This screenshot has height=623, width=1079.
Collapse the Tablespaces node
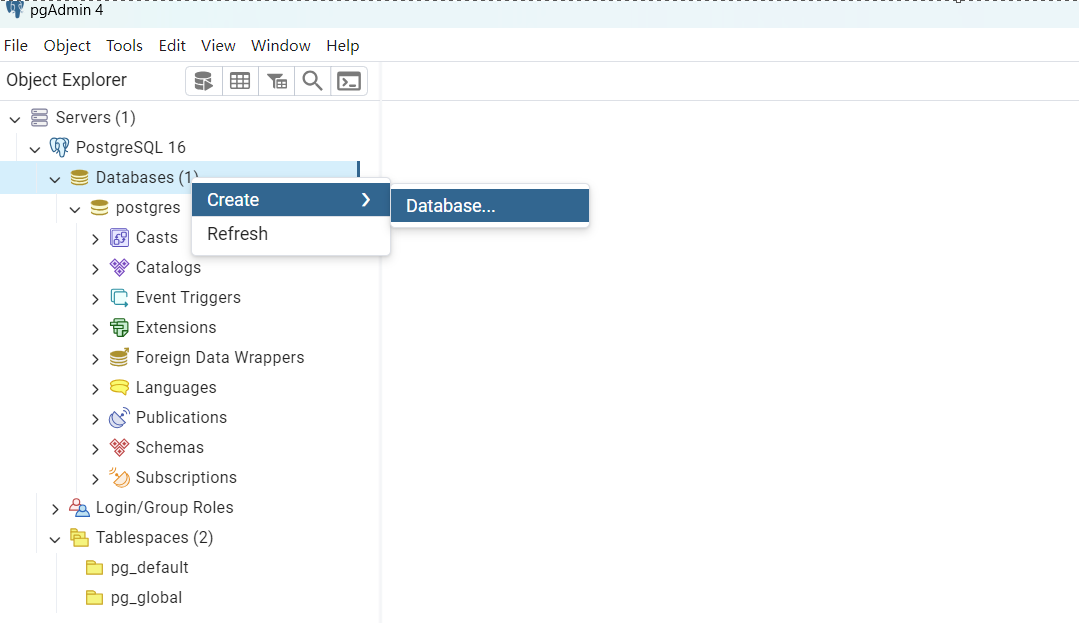pos(55,537)
